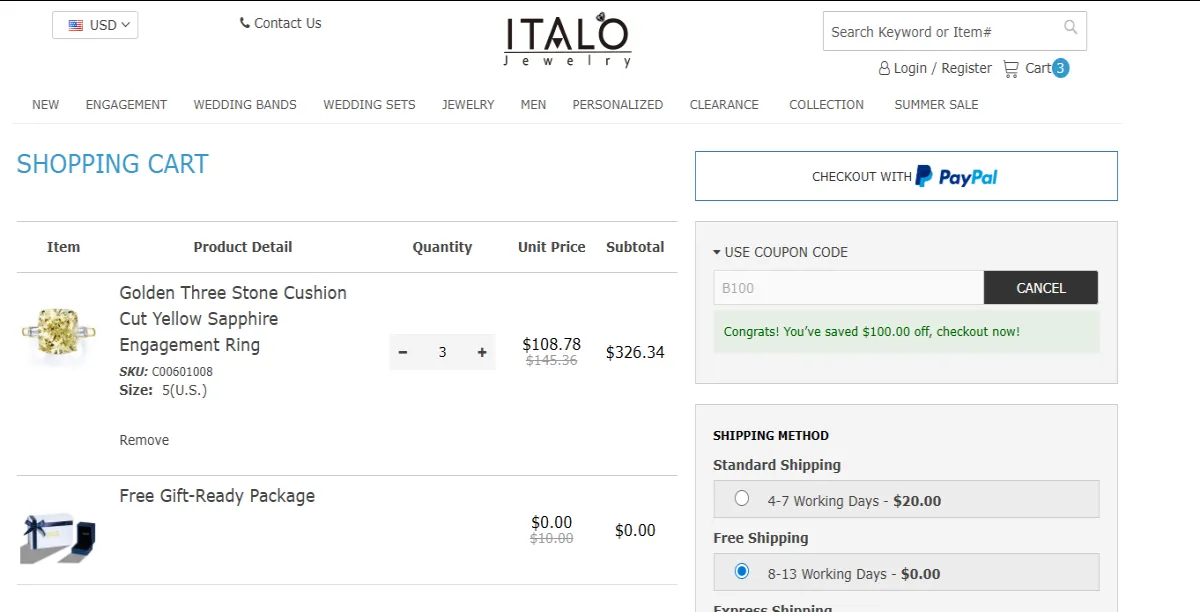1200x612 pixels.
Task: Click the cart count badge showing 3
Action: (1060, 68)
